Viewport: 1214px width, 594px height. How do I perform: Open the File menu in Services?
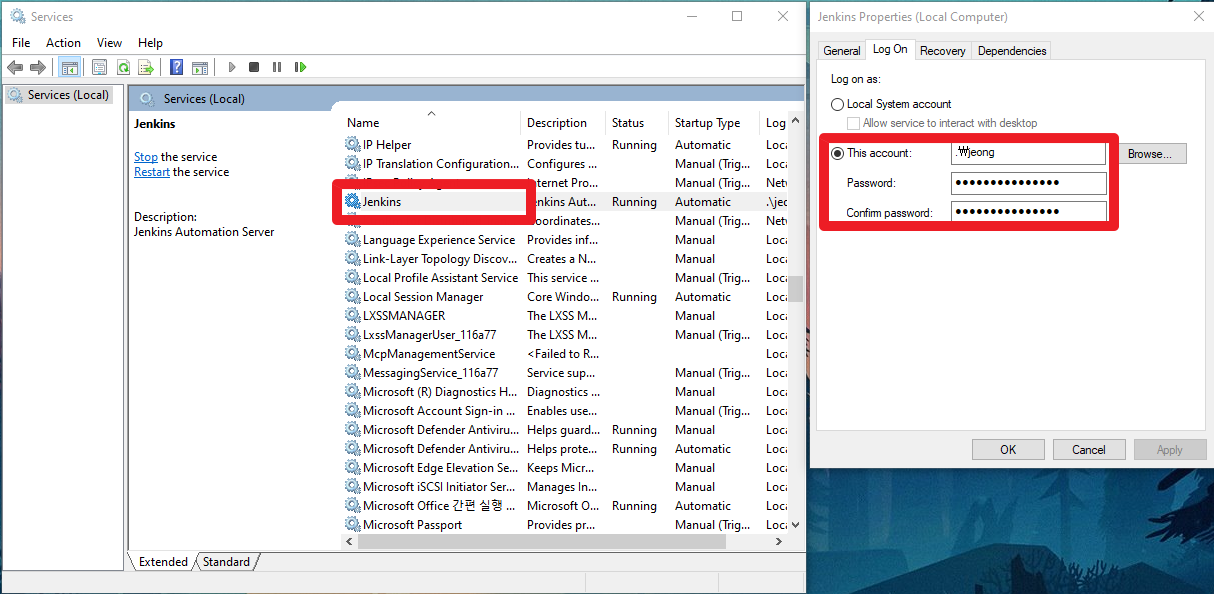21,43
